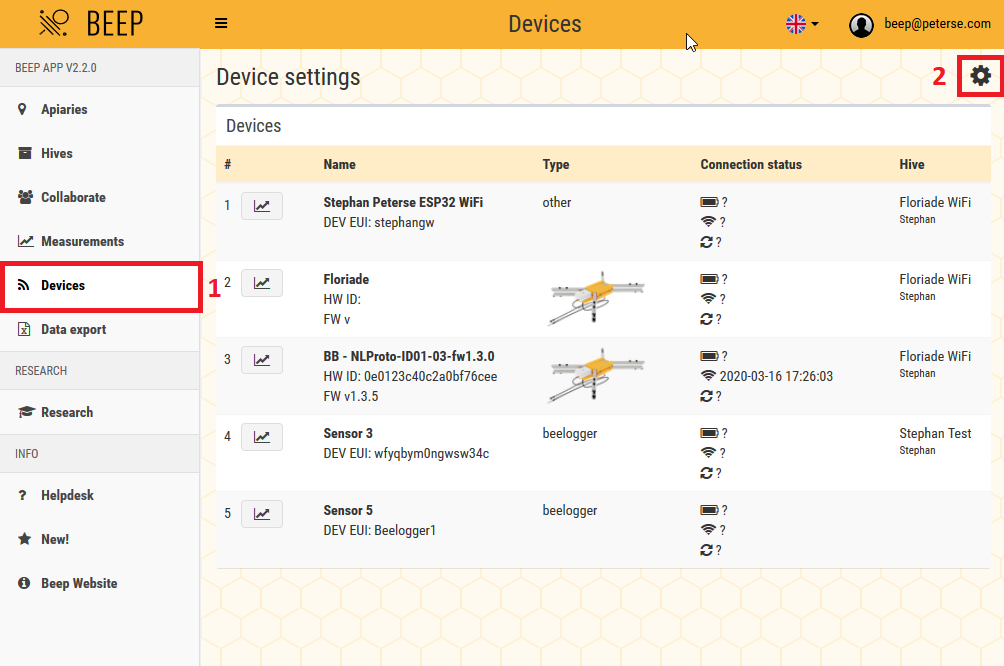Click battery icon in Sensor 3 row
This screenshot has width=1004, height=666.
tap(709, 433)
